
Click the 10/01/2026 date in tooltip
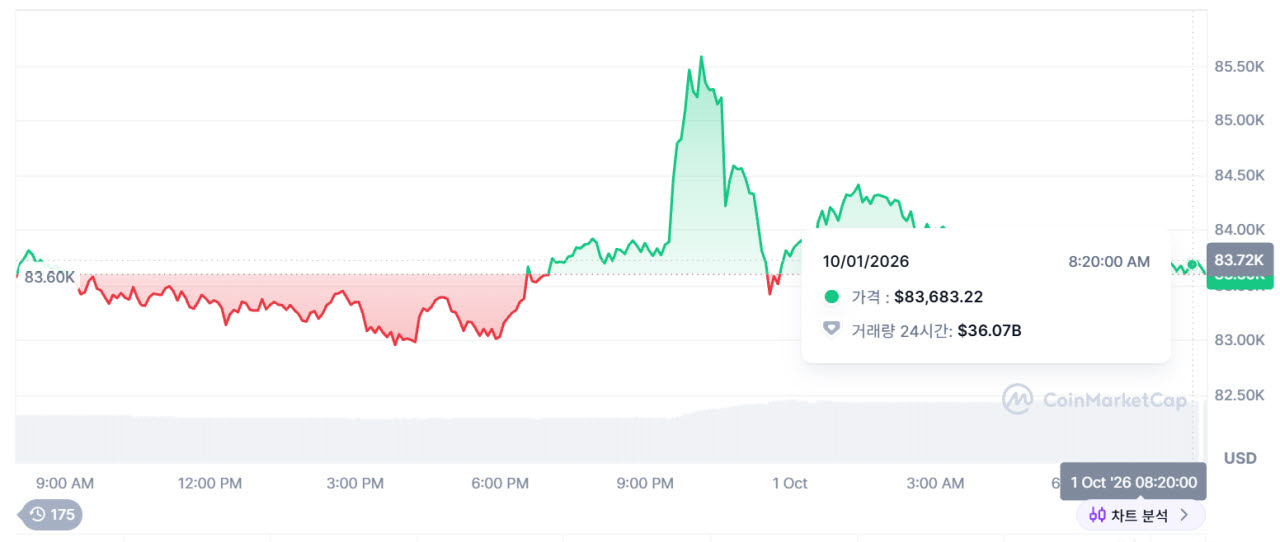(866, 262)
